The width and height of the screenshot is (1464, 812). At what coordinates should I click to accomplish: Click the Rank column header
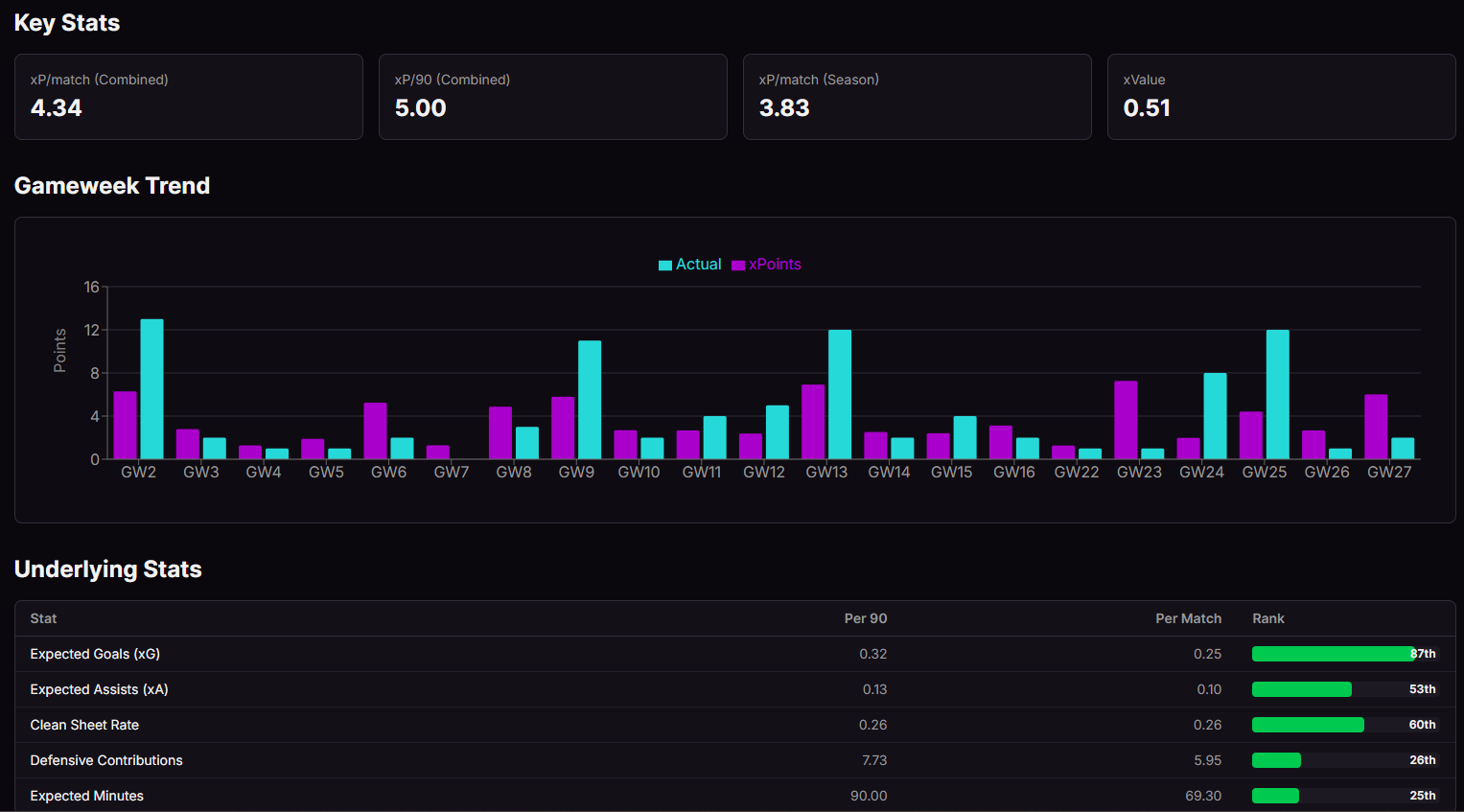coord(1267,618)
